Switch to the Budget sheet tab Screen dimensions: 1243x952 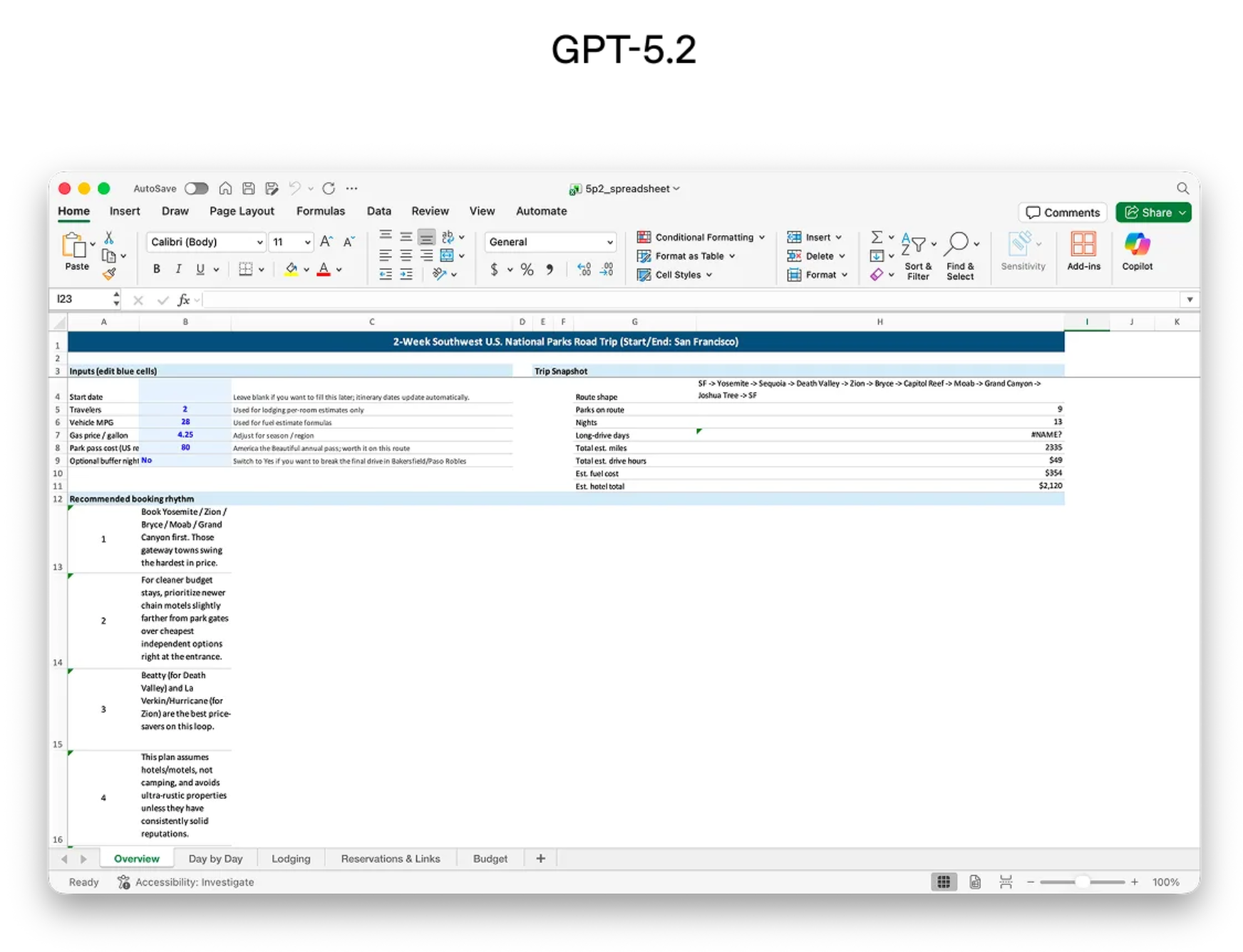coord(490,859)
